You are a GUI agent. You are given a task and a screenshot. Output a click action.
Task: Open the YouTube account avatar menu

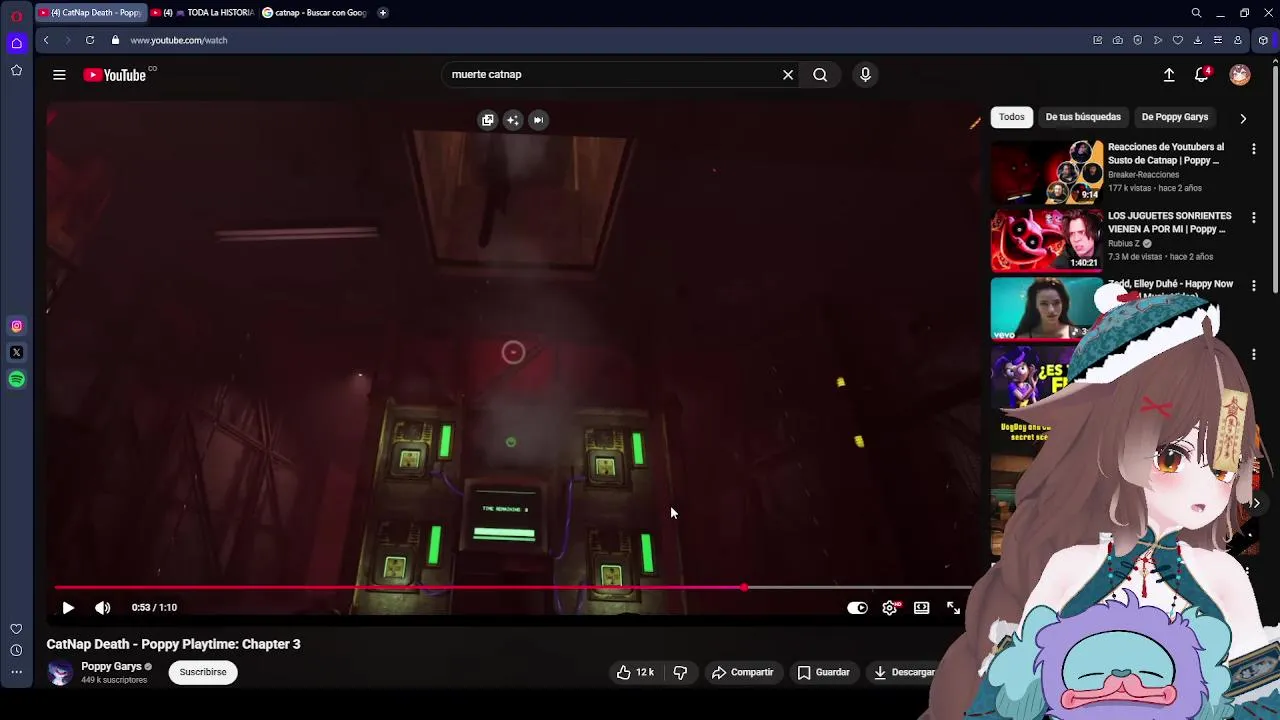point(1240,75)
